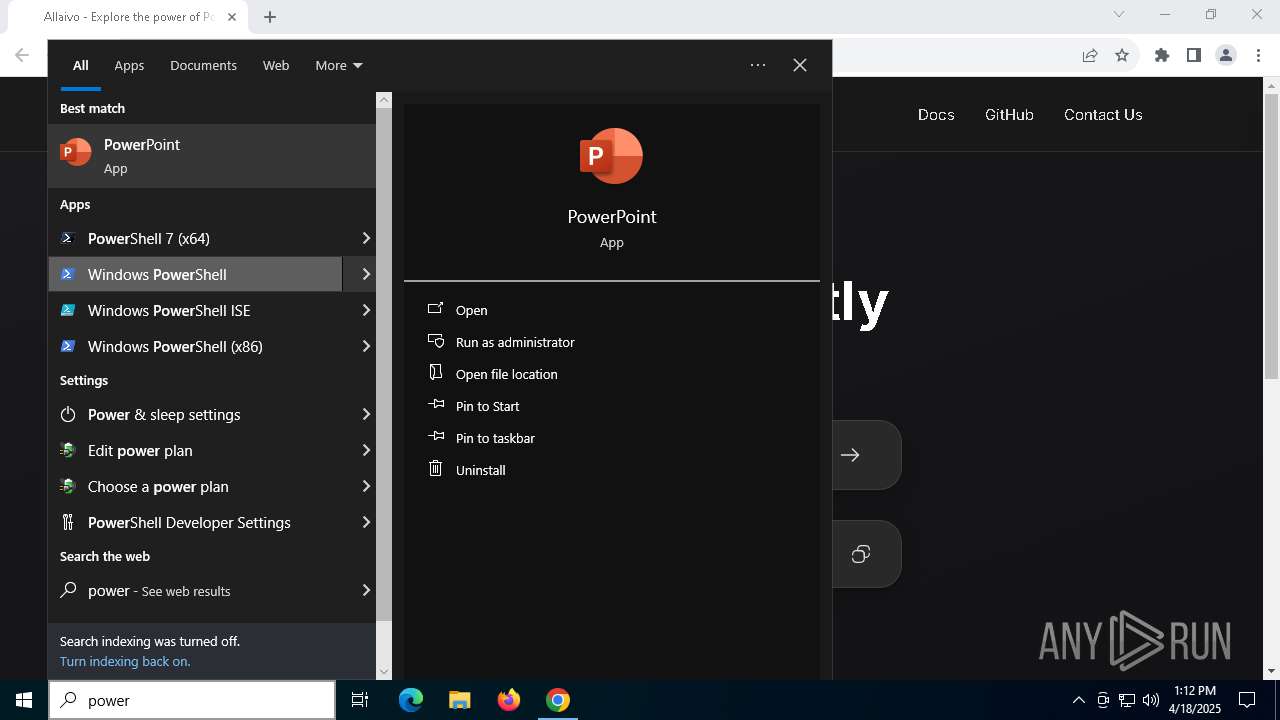Open Chrome extensions puzzle icon
The height and width of the screenshot is (720, 1280).
[x=1162, y=55]
